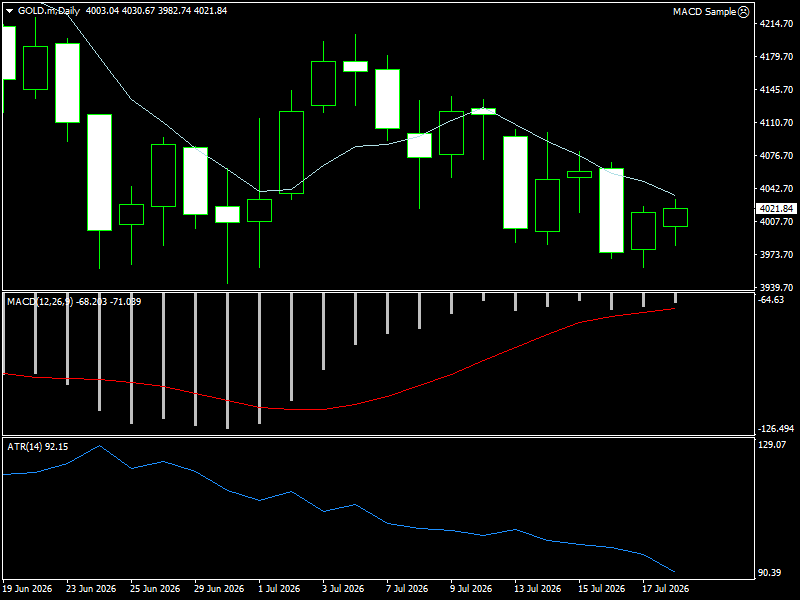Click the 1 Jul 2026 date label
This screenshot has width=800, height=600.
coord(279,589)
